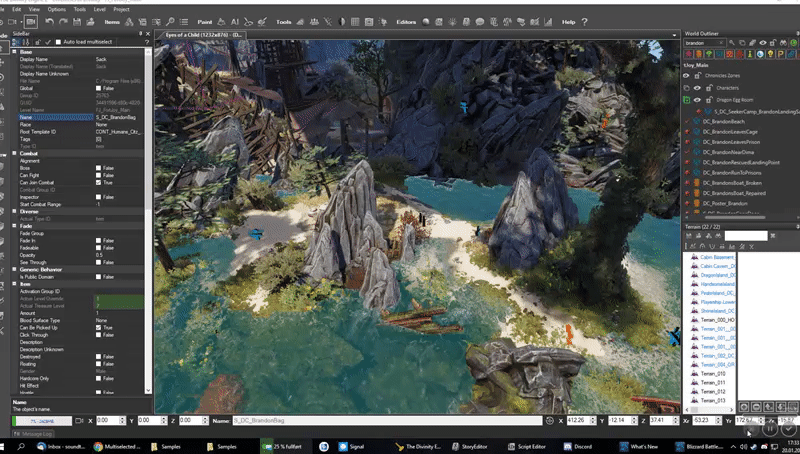Open the Project menu
Screen dimensions: 800x454
[x=121, y=9]
